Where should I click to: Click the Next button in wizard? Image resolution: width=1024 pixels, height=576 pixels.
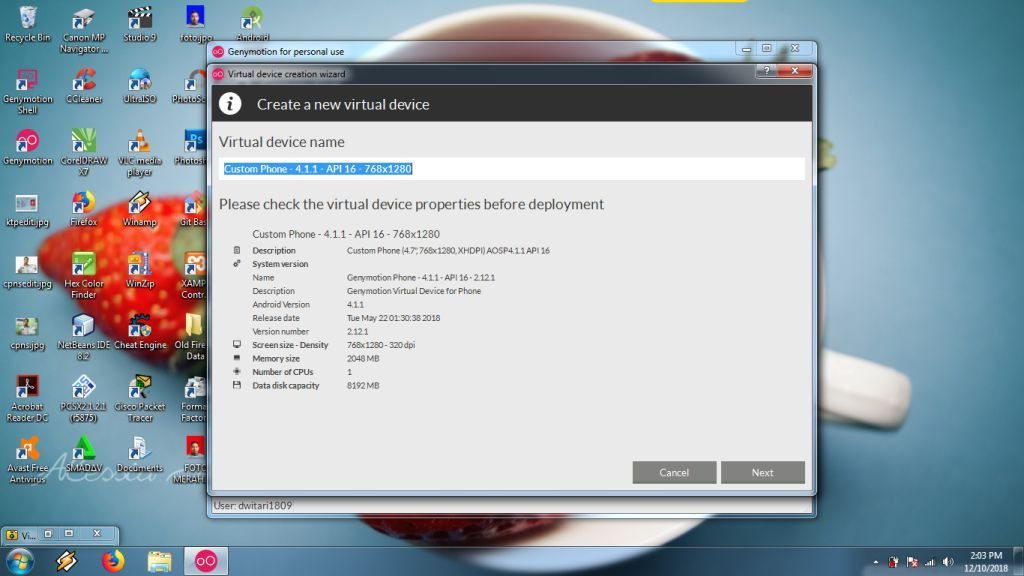tap(762, 472)
